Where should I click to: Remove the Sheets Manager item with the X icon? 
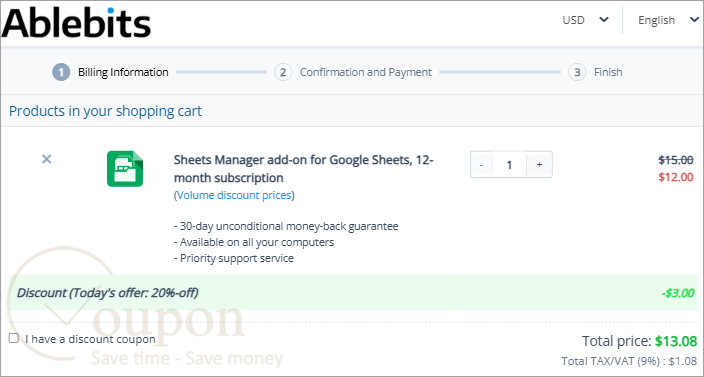click(47, 159)
